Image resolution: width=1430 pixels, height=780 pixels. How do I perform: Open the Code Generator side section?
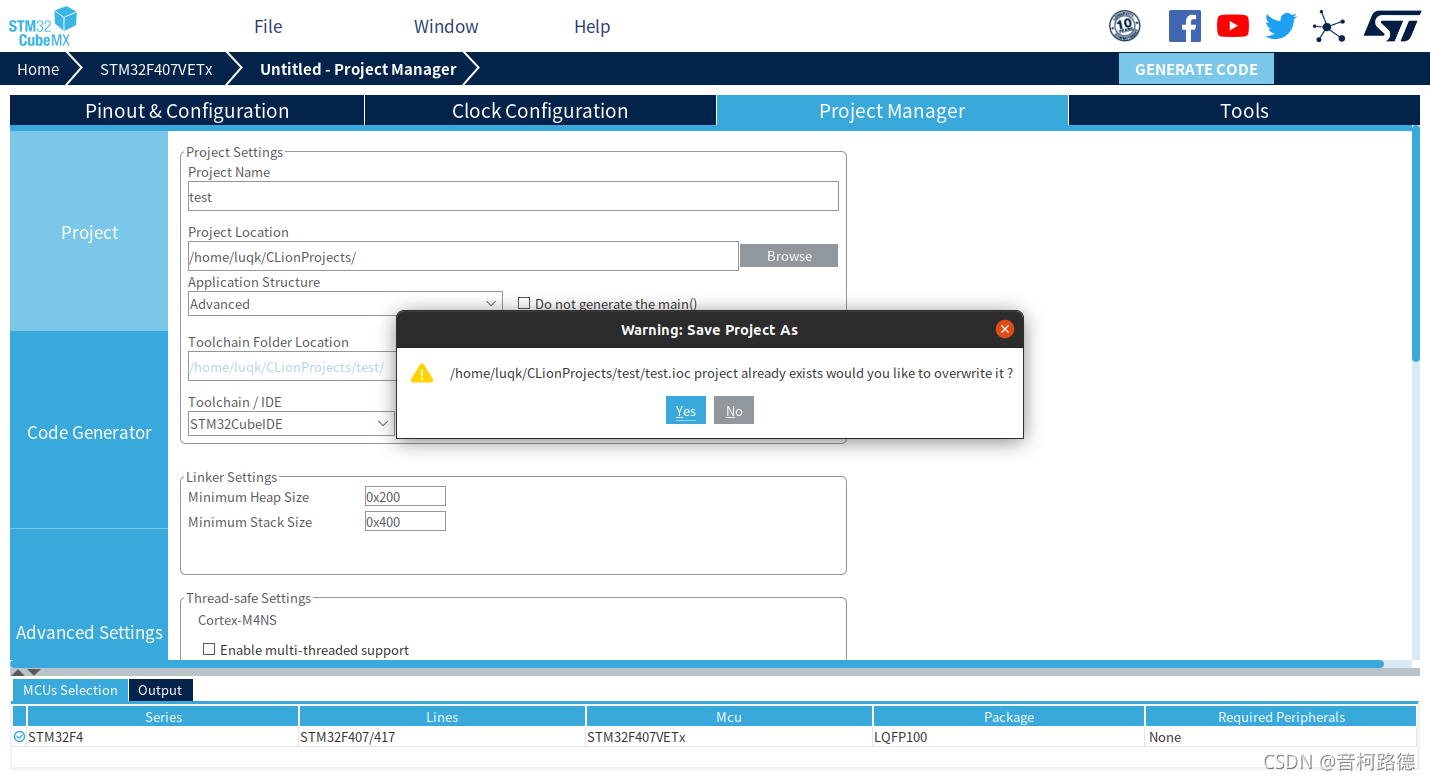point(89,432)
